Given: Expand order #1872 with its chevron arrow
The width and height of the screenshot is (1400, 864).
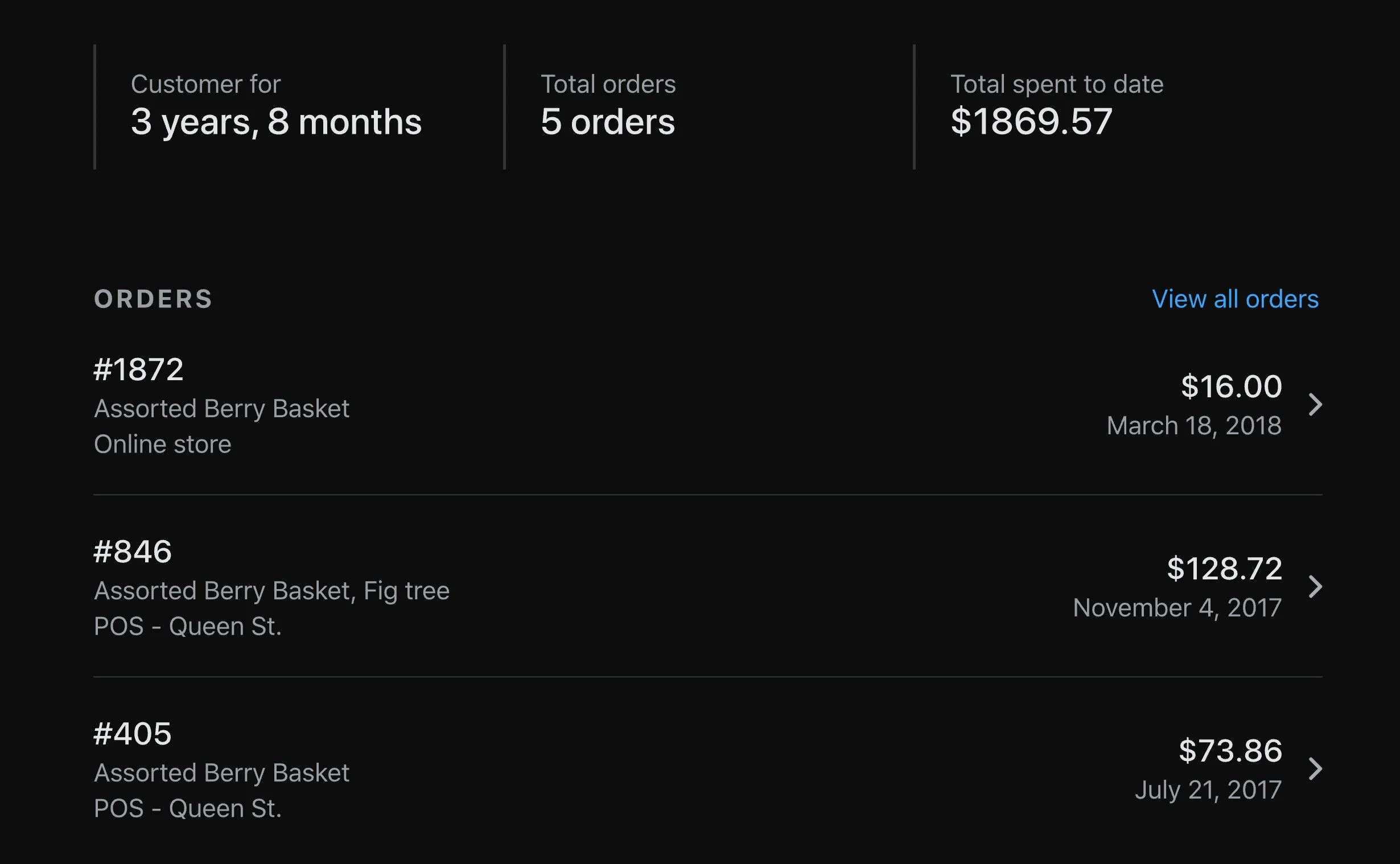Looking at the screenshot, I should 1315,405.
